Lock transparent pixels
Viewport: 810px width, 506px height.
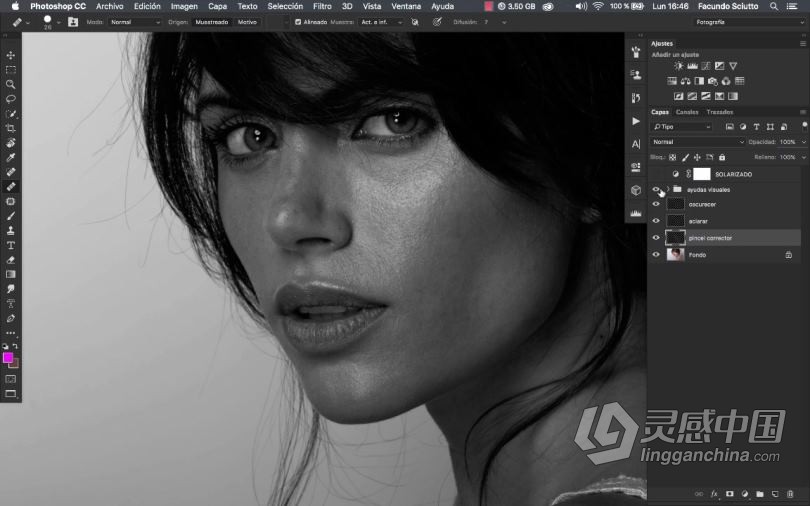pos(672,157)
